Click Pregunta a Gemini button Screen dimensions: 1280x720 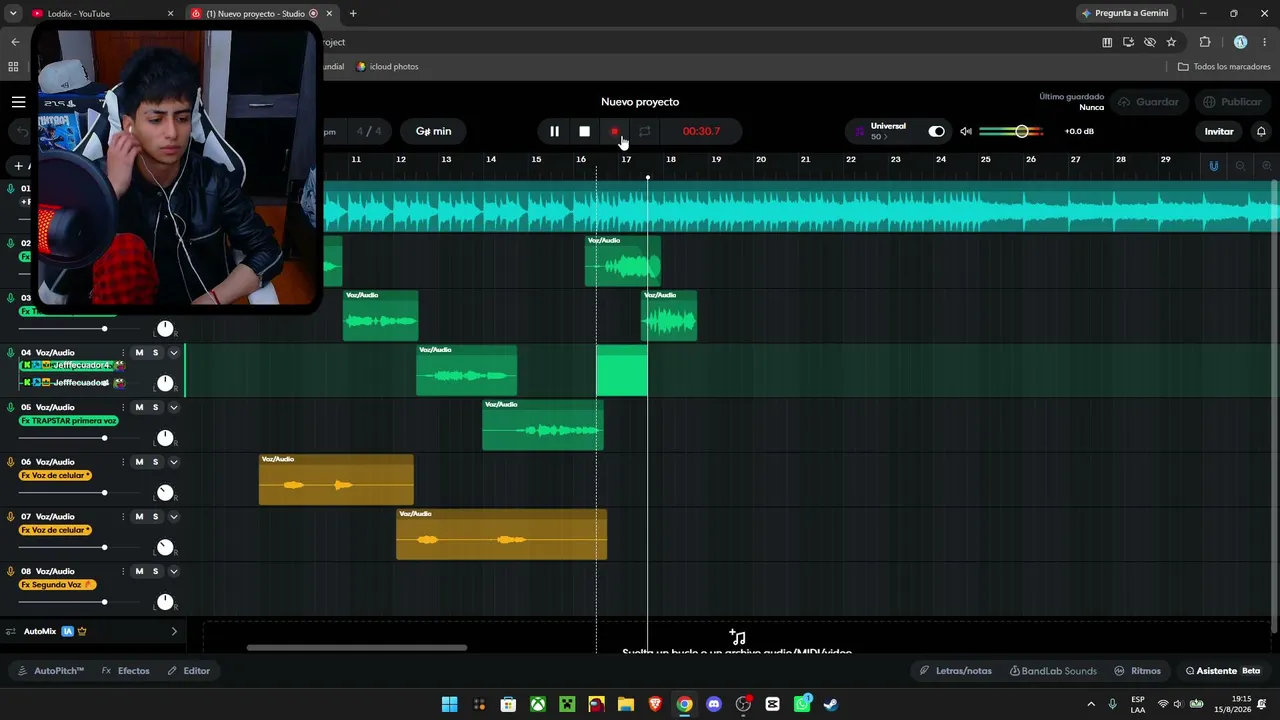click(1126, 14)
